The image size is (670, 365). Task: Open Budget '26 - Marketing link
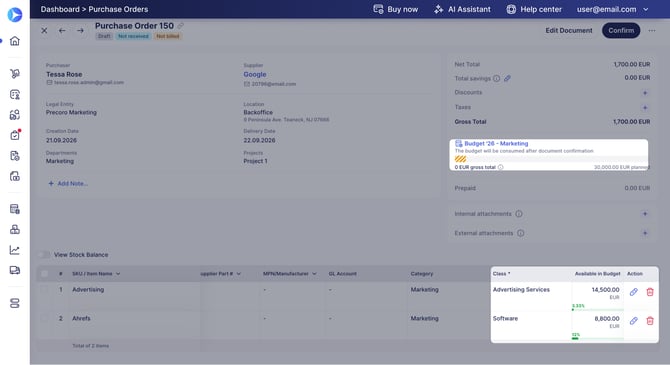(x=496, y=144)
